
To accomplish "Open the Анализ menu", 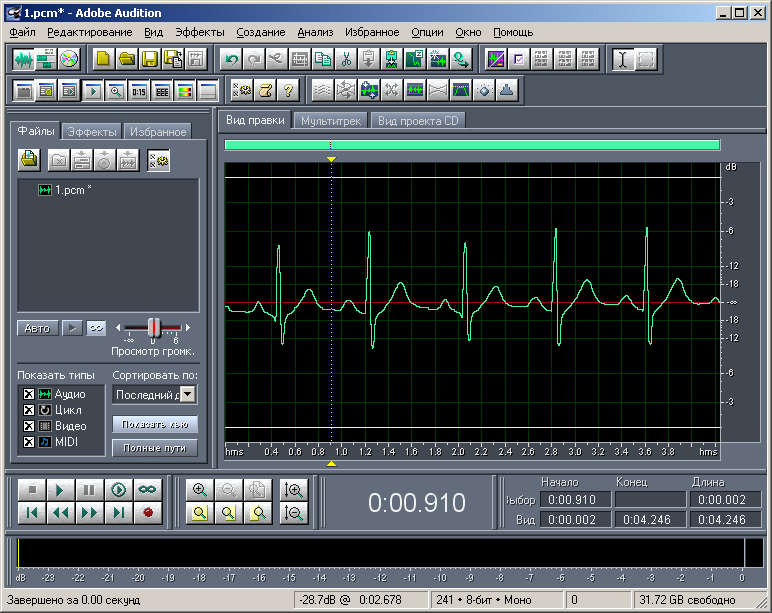I will [x=315, y=32].
